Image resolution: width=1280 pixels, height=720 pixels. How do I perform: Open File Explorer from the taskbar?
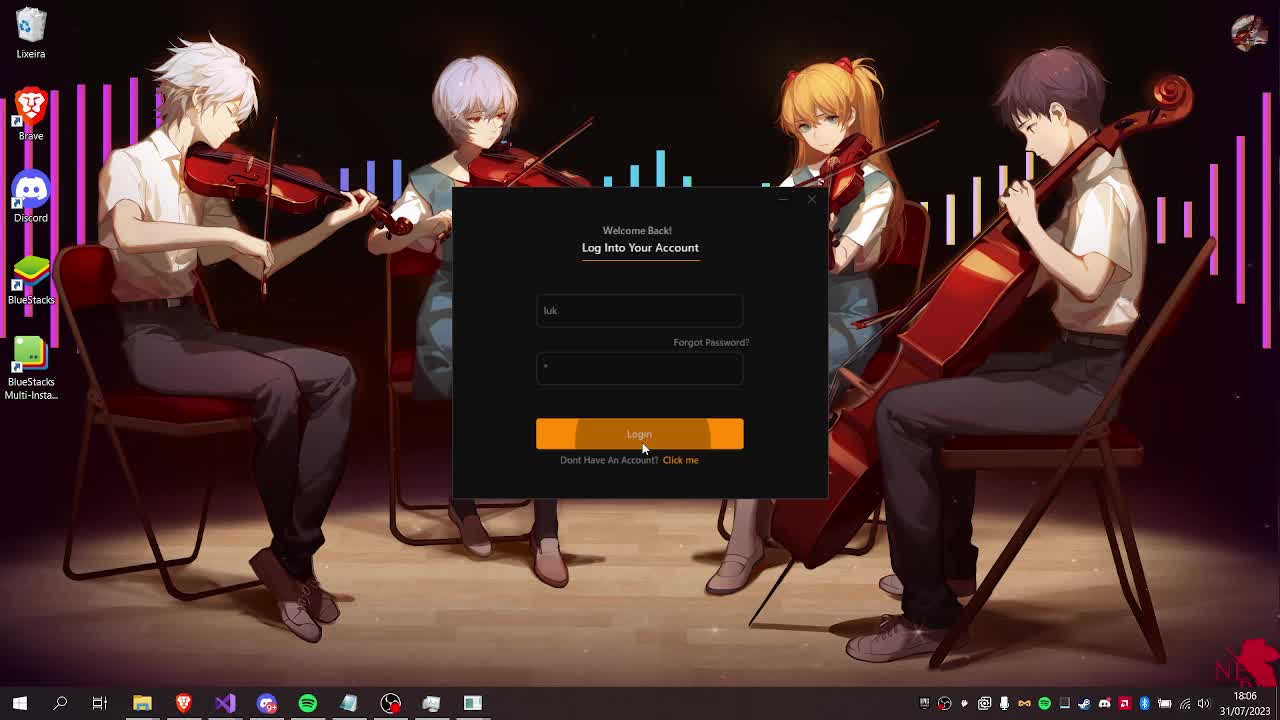tap(142, 703)
